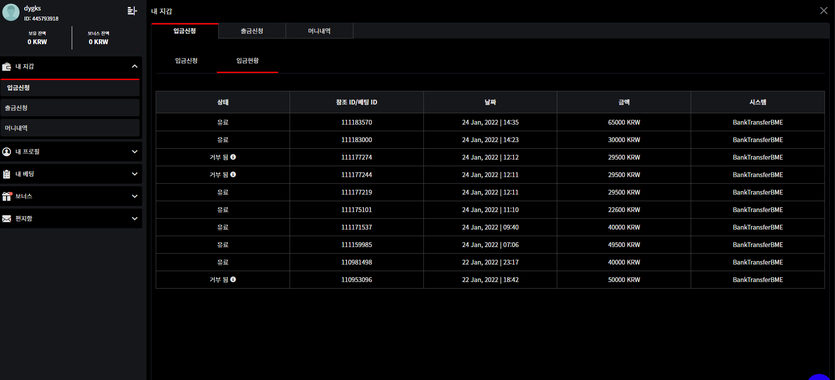The width and height of the screenshot is (835, 380).
Task: Click reference ID 110953096
Action: point(357,279)
